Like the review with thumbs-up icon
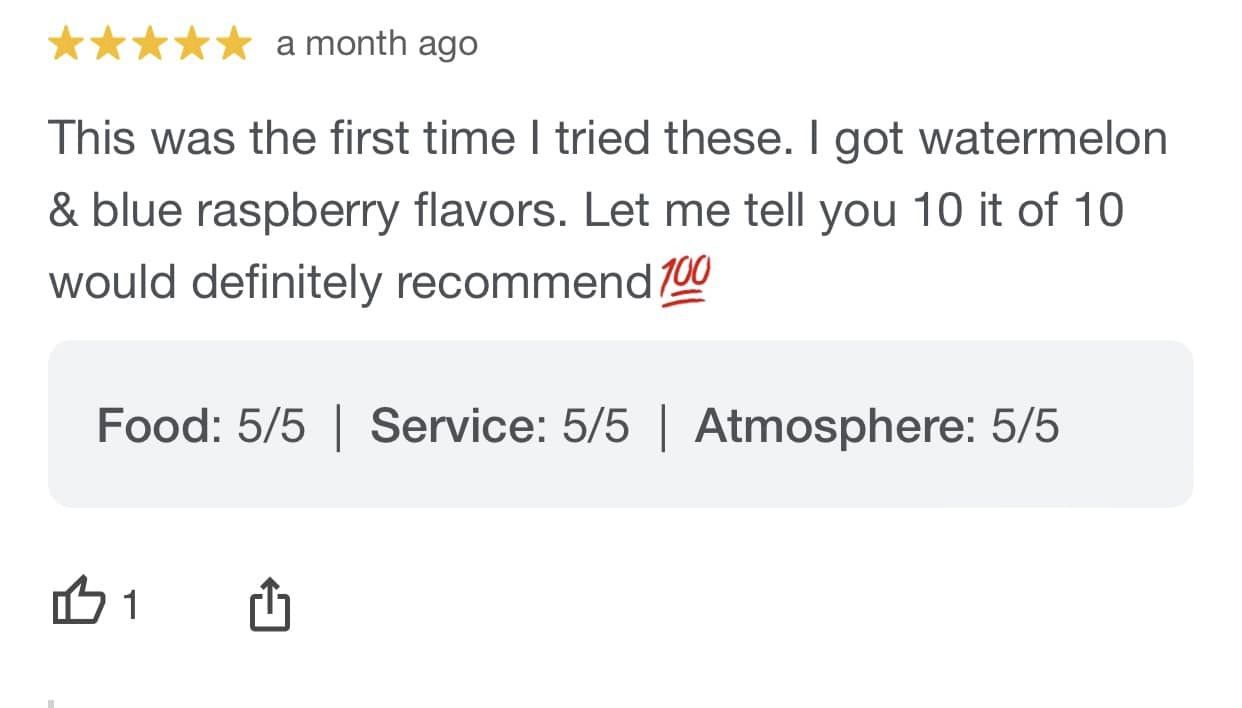Screen dimensions: 1242x708 click(x=77, y=604)
